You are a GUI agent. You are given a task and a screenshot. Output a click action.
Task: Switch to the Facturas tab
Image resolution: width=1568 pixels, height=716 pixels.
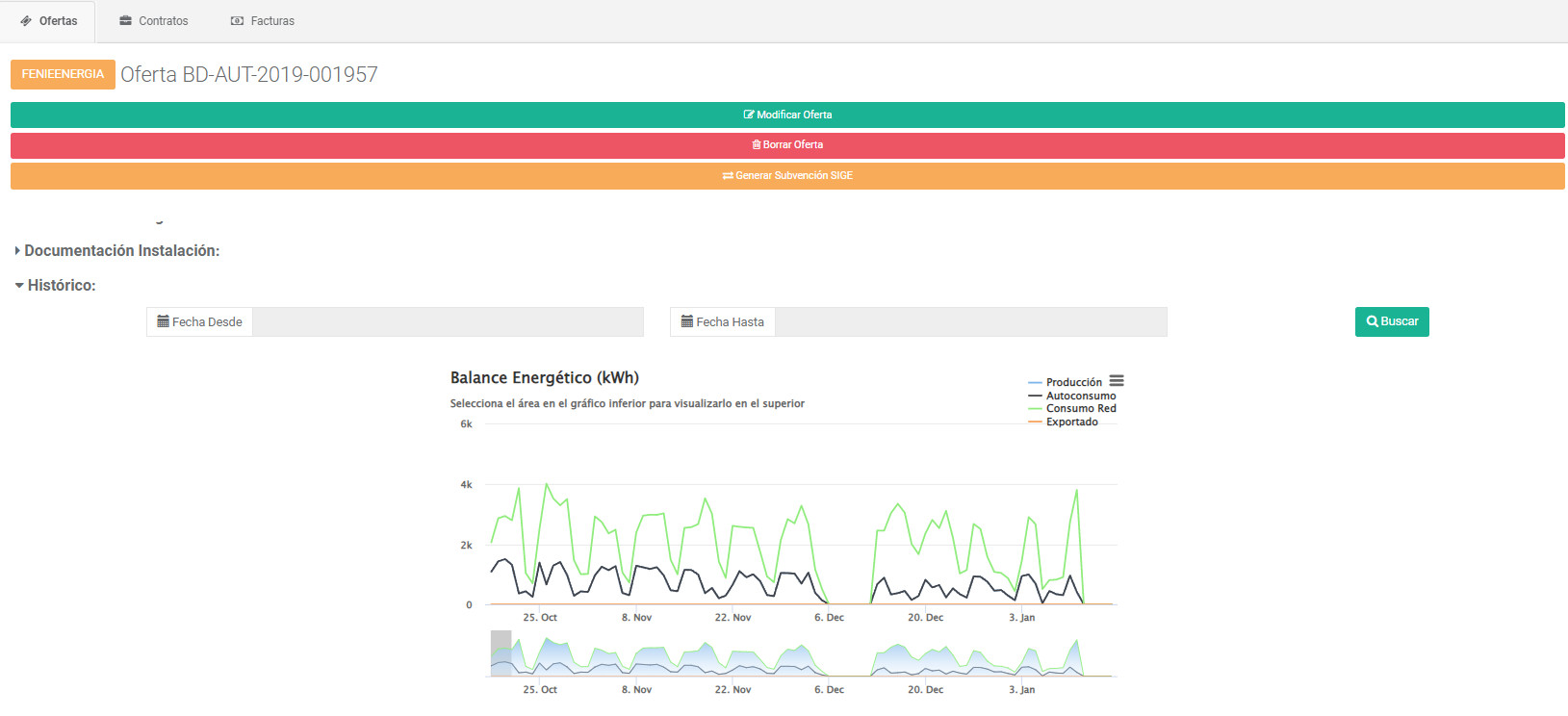263,21
